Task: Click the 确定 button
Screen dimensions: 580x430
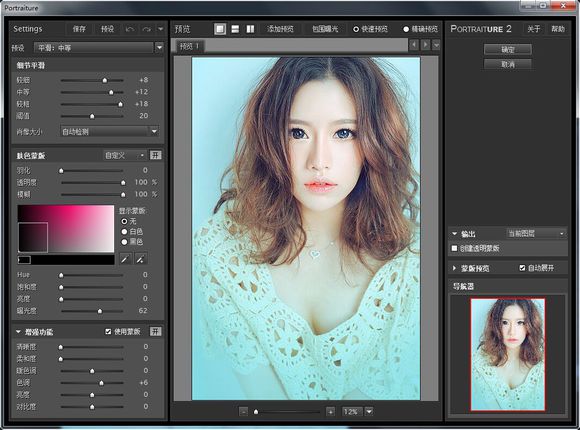Action: tap(508, 49)
